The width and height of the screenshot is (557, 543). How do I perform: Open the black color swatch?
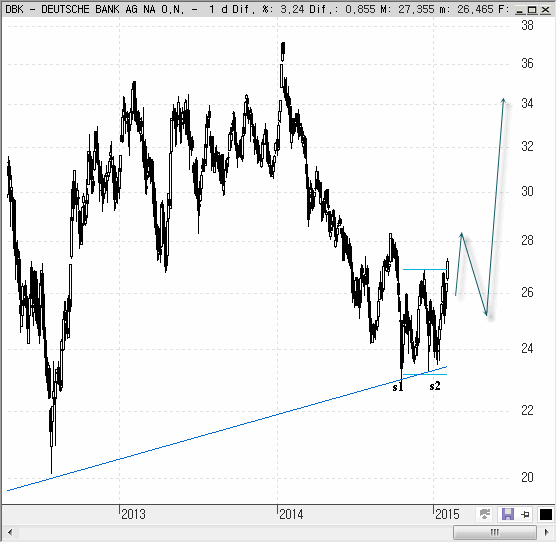click(x=546, y=514)
